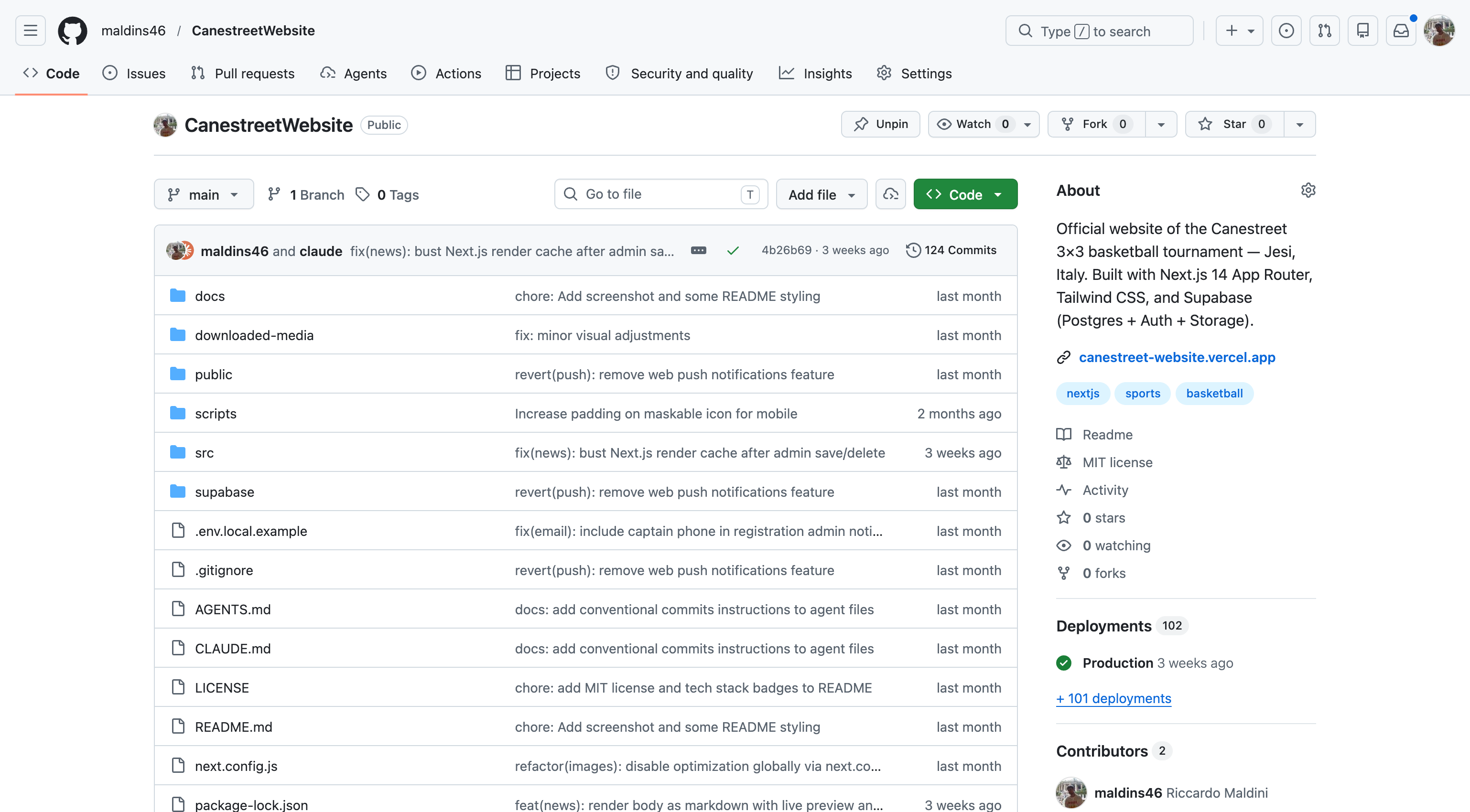Viewport: 1470px width, 812px height.
Task: Unpin the repository from profile
Action: tap(880, 124)
